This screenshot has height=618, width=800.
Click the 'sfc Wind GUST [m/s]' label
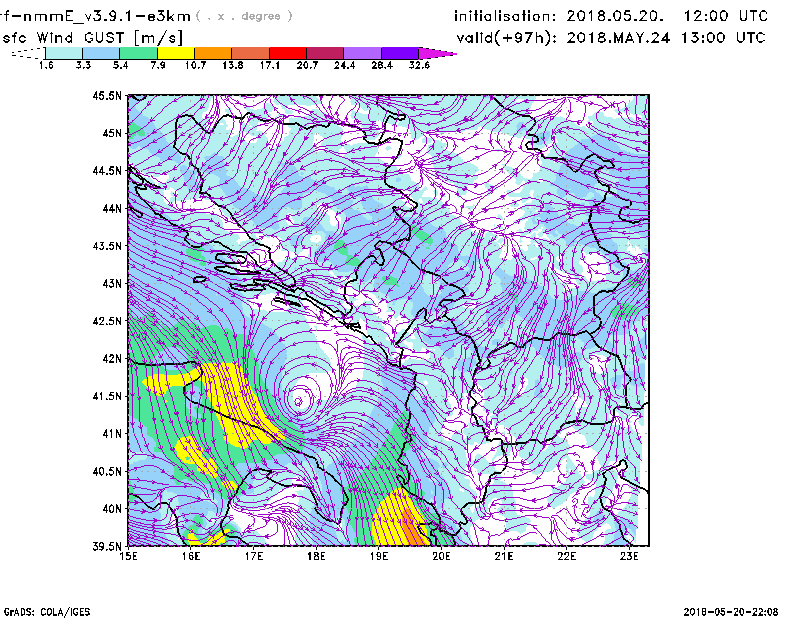(x=92, y=38)
